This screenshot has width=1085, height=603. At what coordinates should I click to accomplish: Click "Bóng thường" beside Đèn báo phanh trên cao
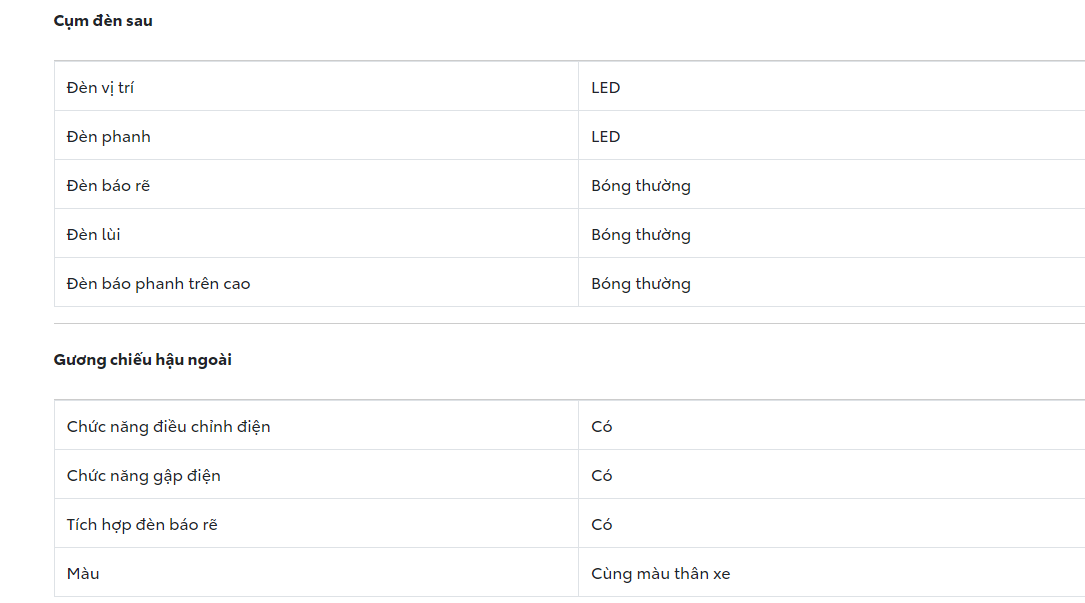(x=640, y=284)
